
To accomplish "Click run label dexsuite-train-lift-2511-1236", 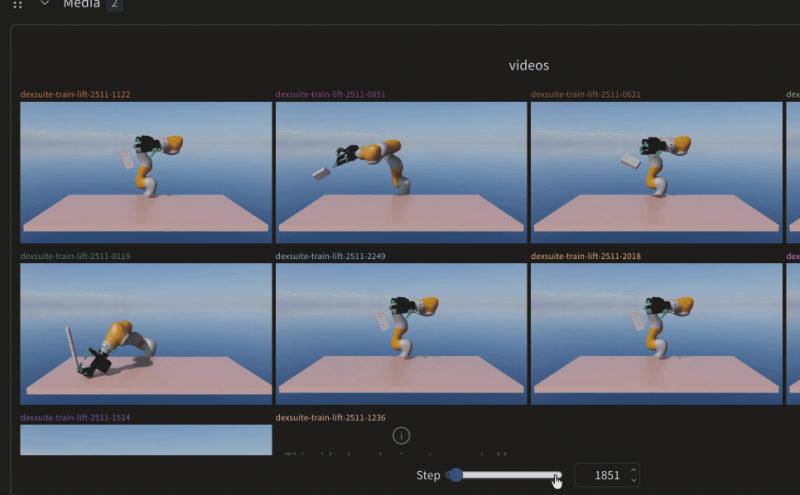I will (x=330, y=417).
